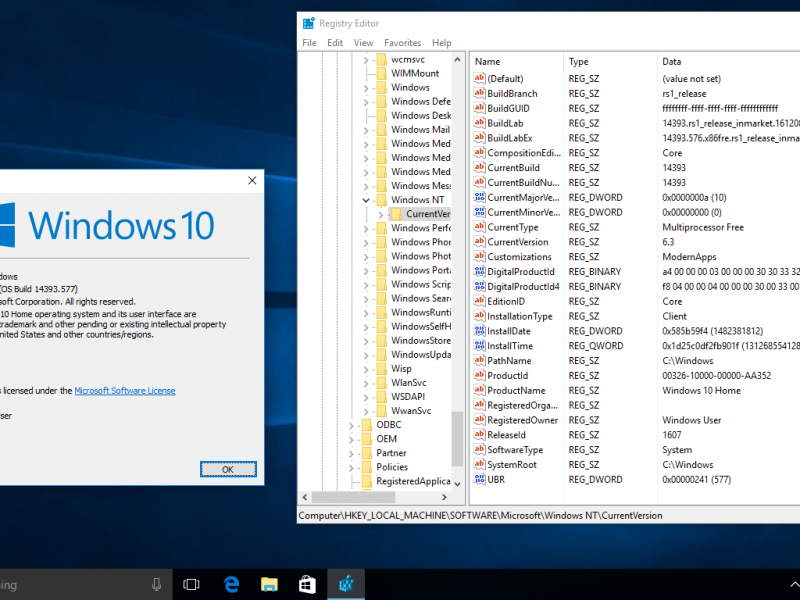Select the RegisteredApplica key
Viewport: 800px width, 600px height.
tap(413, 481)
